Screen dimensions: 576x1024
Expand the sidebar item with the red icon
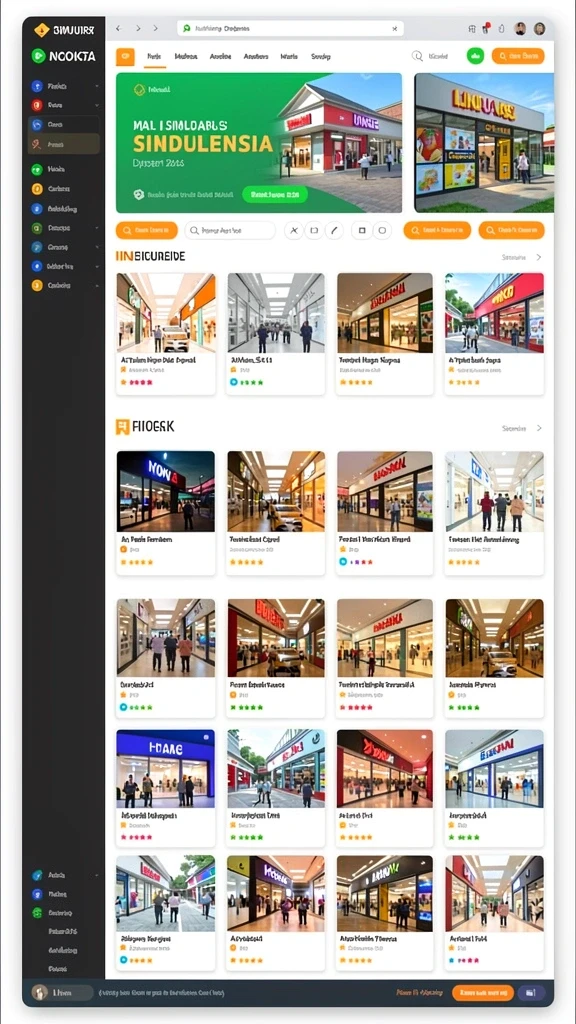[64, 104]
